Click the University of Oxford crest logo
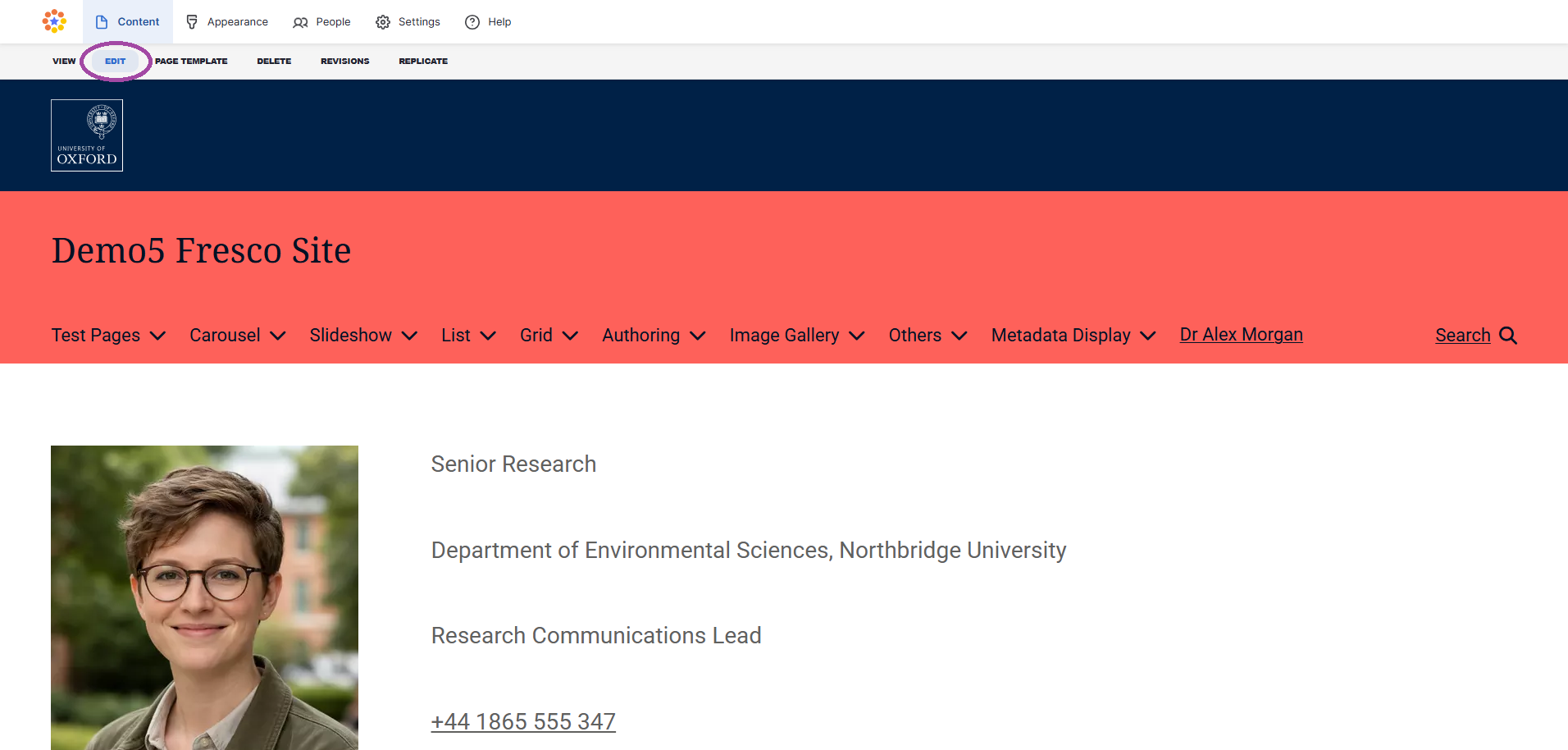Viewport: 1568px width, 750px height. (87, 135)
